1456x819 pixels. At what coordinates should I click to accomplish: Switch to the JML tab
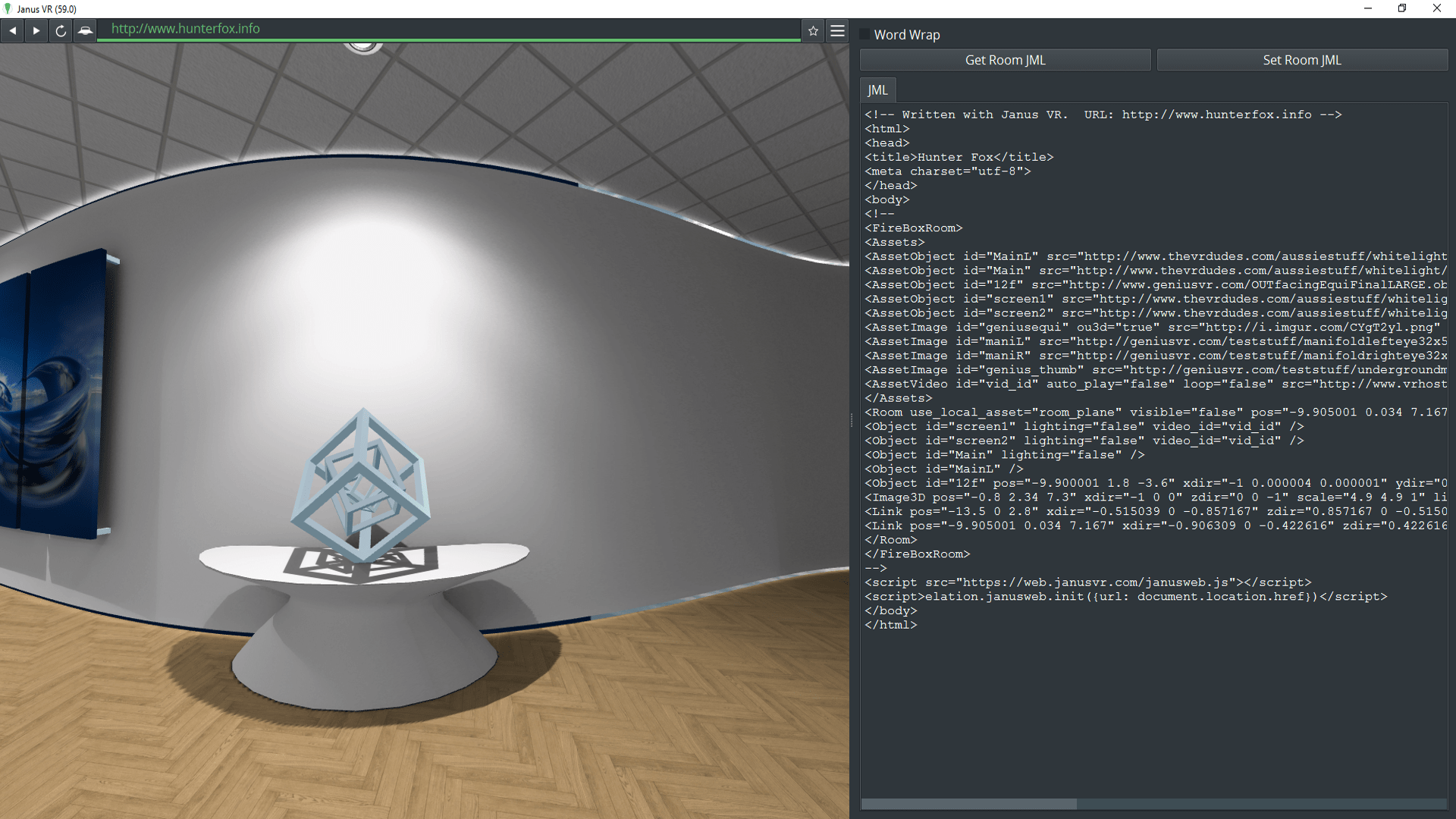click(877, 89)
